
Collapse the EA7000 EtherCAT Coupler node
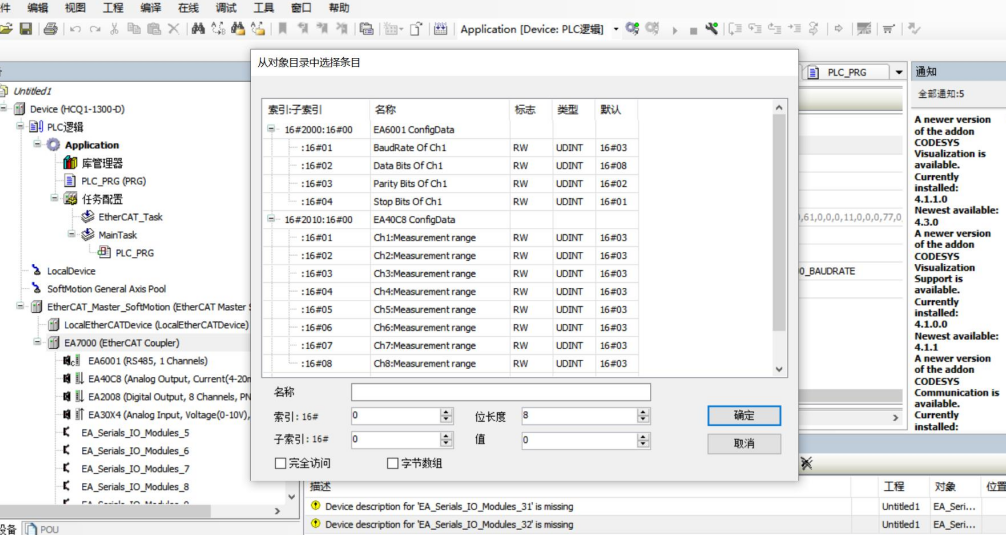(x=37, y=342)
